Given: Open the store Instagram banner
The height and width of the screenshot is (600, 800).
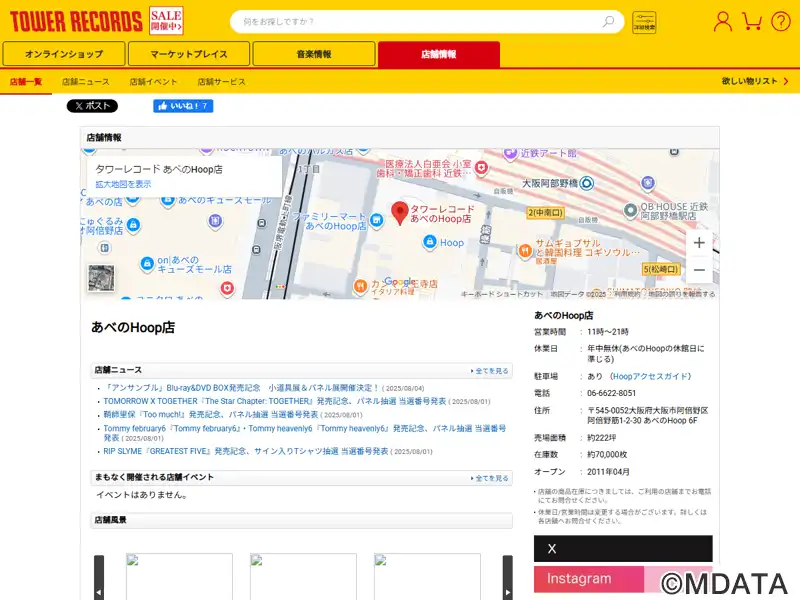Looking at the screenshot, I should (x=623, y=579).
